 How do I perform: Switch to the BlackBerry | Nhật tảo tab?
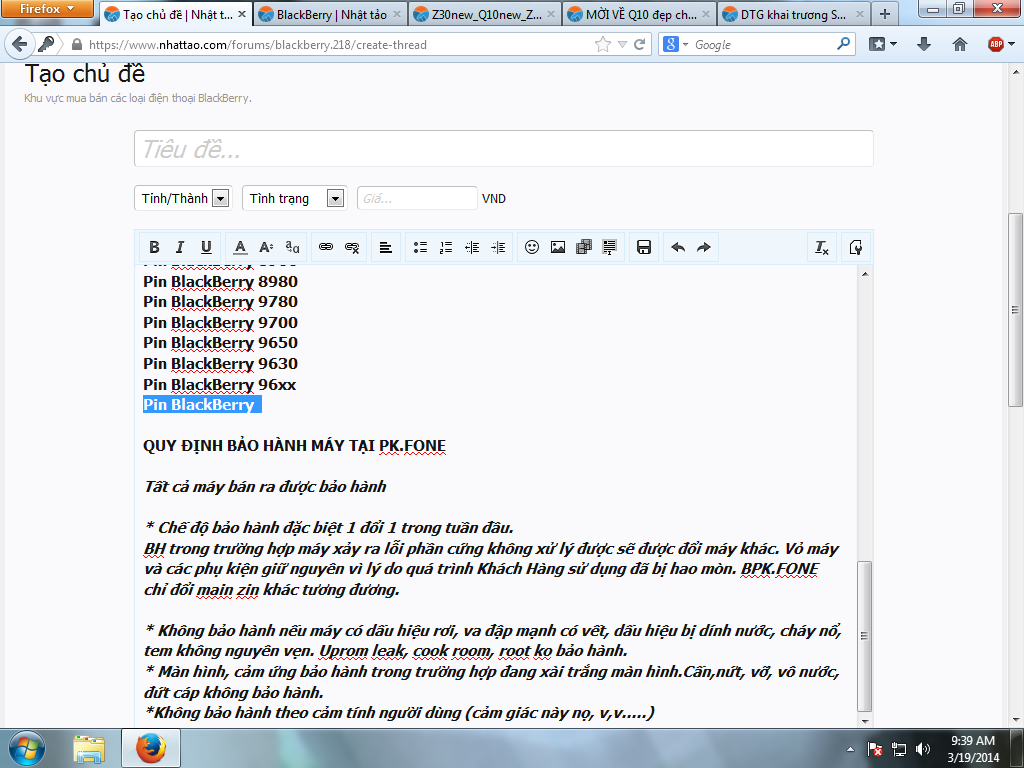pos(330,14)
